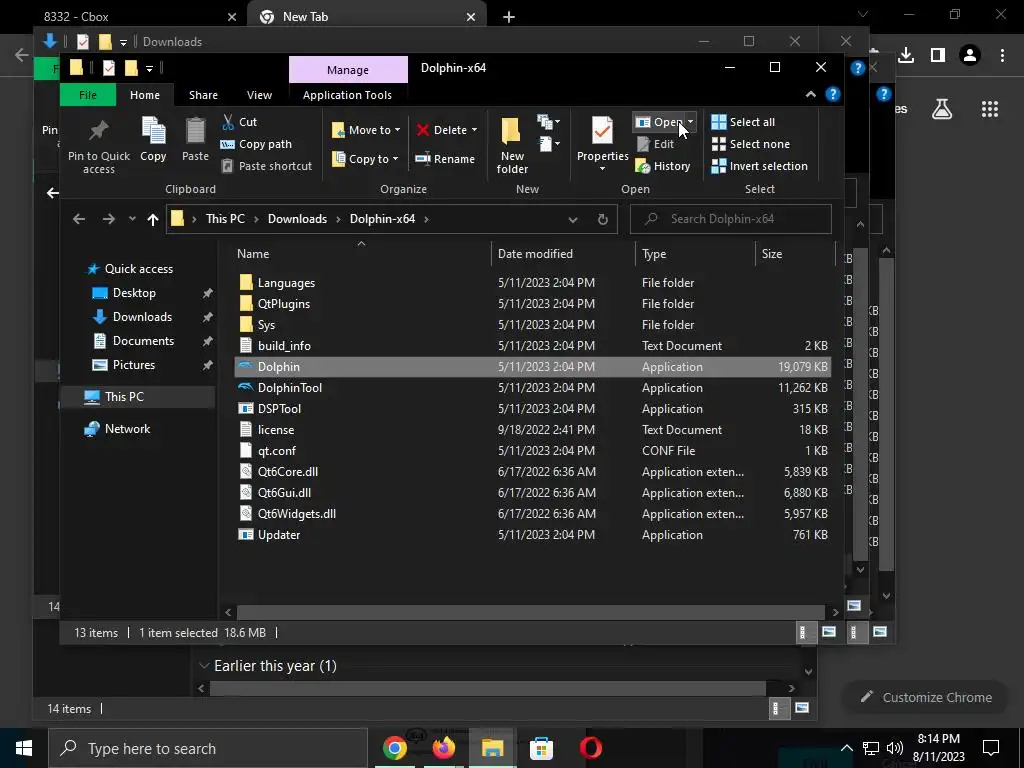Image resolution: width=1024 pixels, height=768 pixels.
Task: Open Google apps grid in Chrome
Action: point(990,109)
